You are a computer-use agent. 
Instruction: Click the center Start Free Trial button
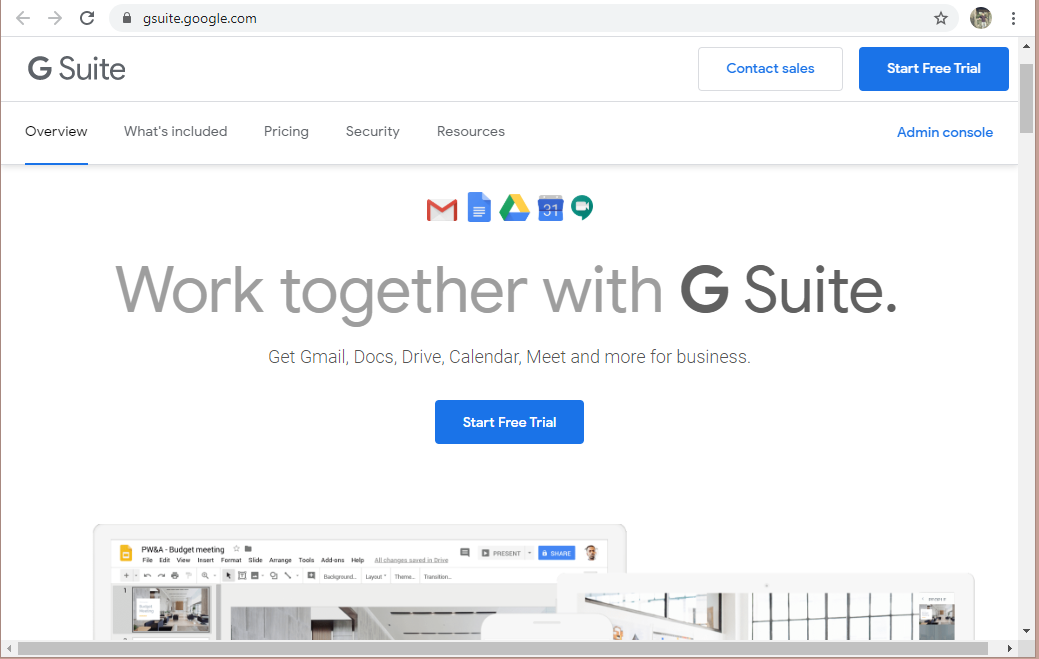tap(509, 422)
